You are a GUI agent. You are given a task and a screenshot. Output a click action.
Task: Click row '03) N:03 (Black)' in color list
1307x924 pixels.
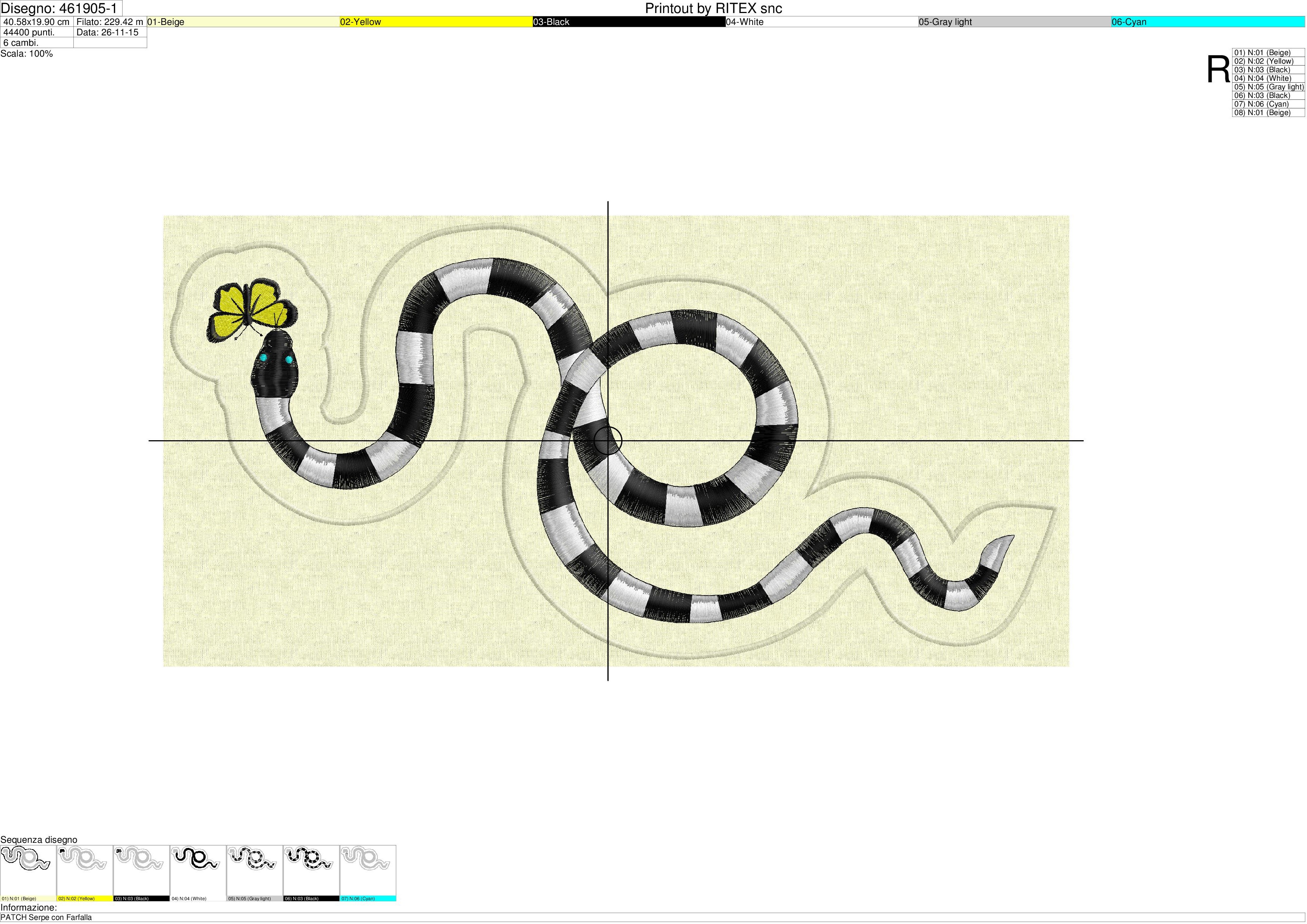point(1269,69)
